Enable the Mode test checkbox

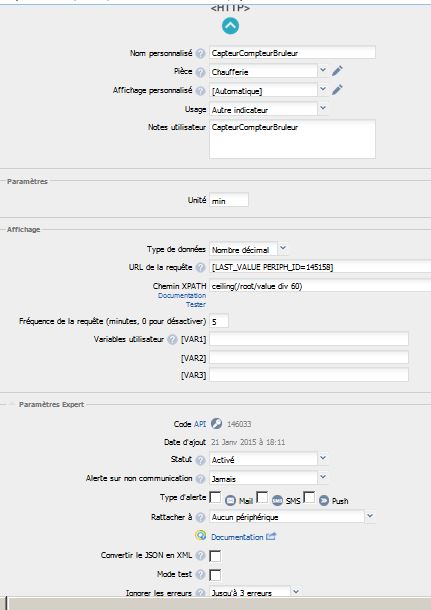(x=215, y=575)
